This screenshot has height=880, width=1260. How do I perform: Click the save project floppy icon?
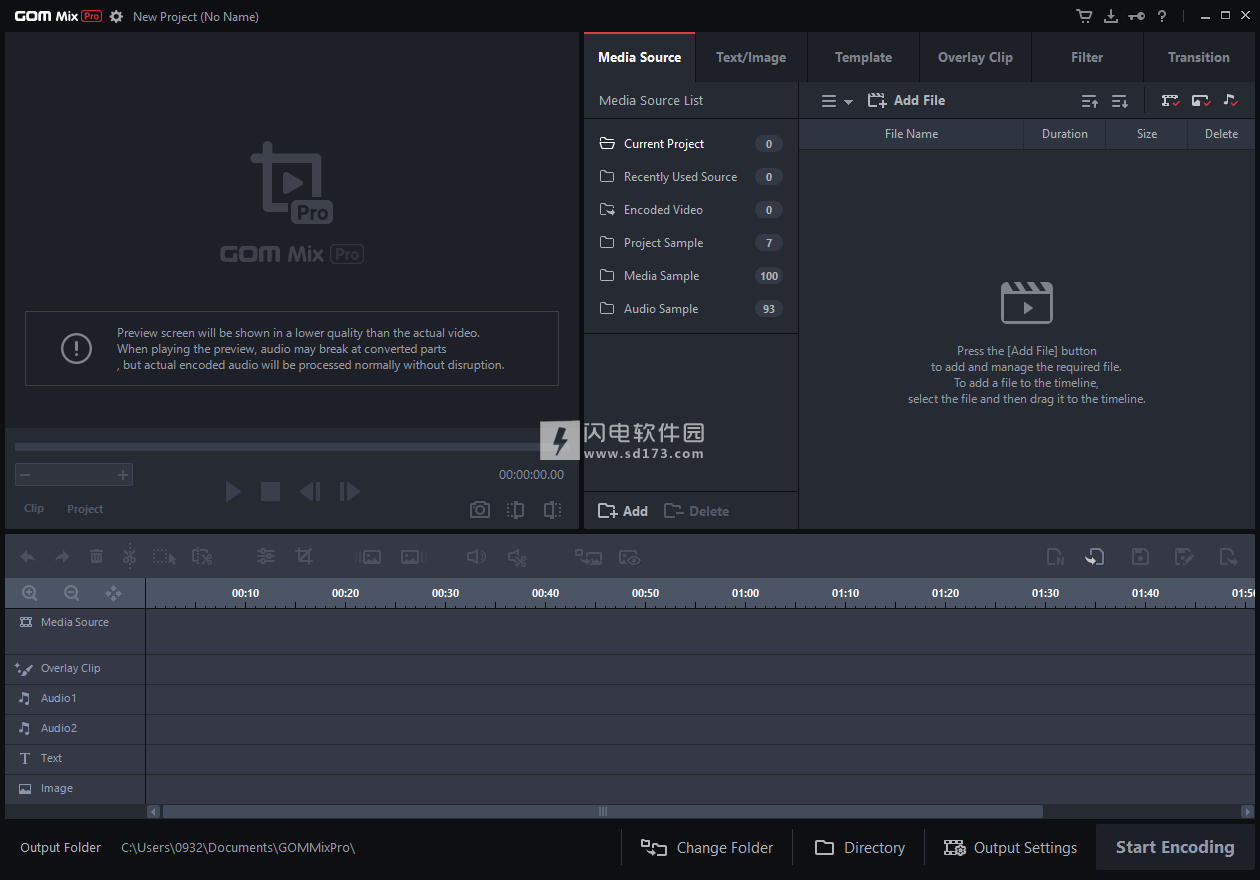(x=1140, y=557)
